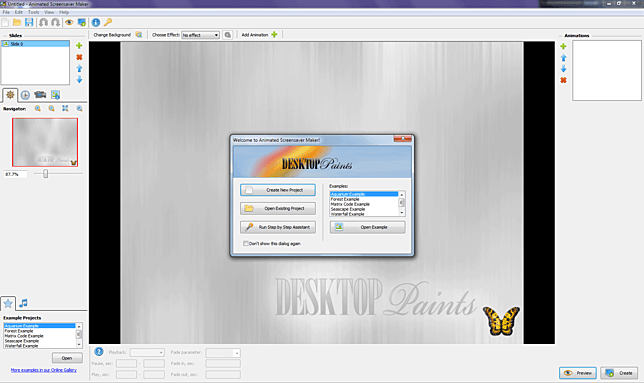Click the blue info icon in the toolbar
Screen dimensions: 644x383
(96, 22)
